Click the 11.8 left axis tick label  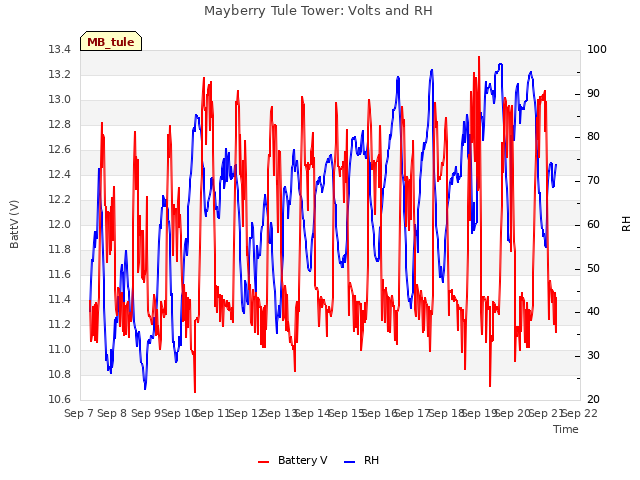60,249
